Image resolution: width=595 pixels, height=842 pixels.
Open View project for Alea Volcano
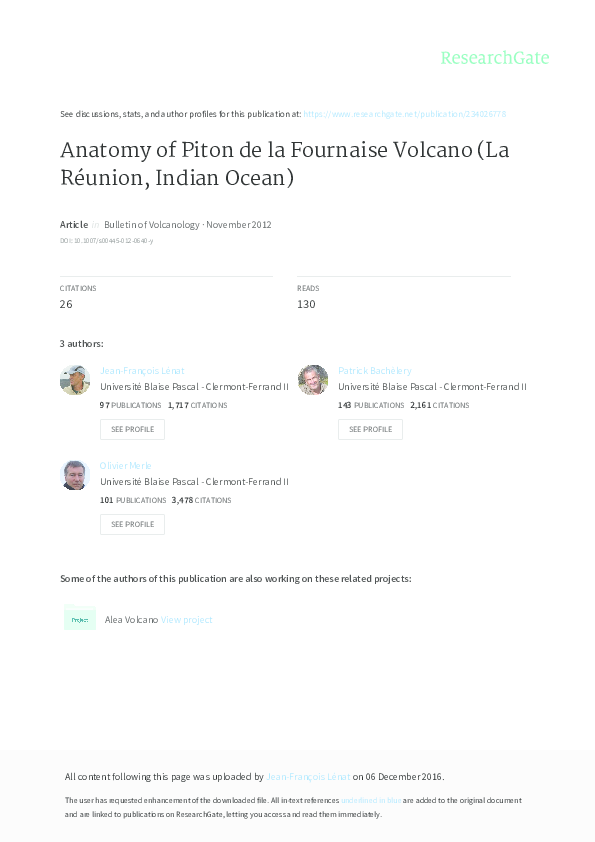(187, 619)
